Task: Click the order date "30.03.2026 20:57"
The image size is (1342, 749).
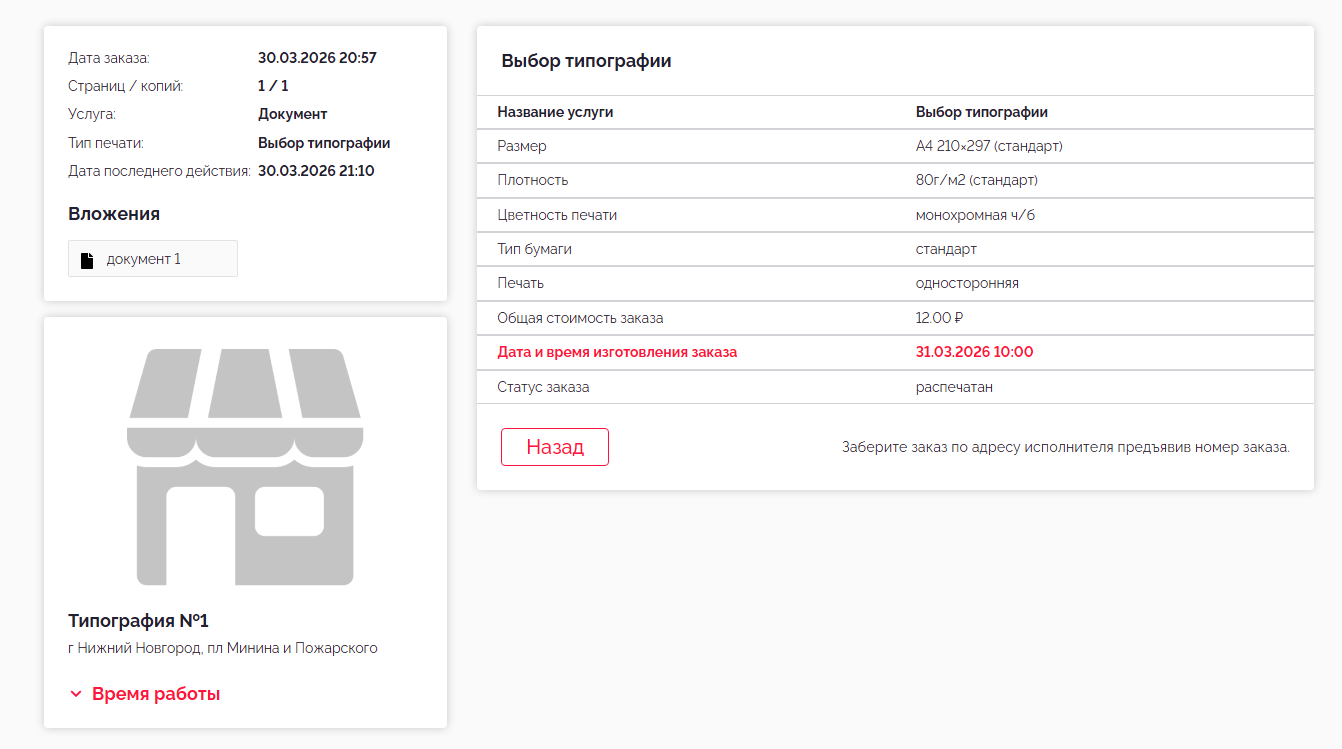Action: (x=317, y=58)
